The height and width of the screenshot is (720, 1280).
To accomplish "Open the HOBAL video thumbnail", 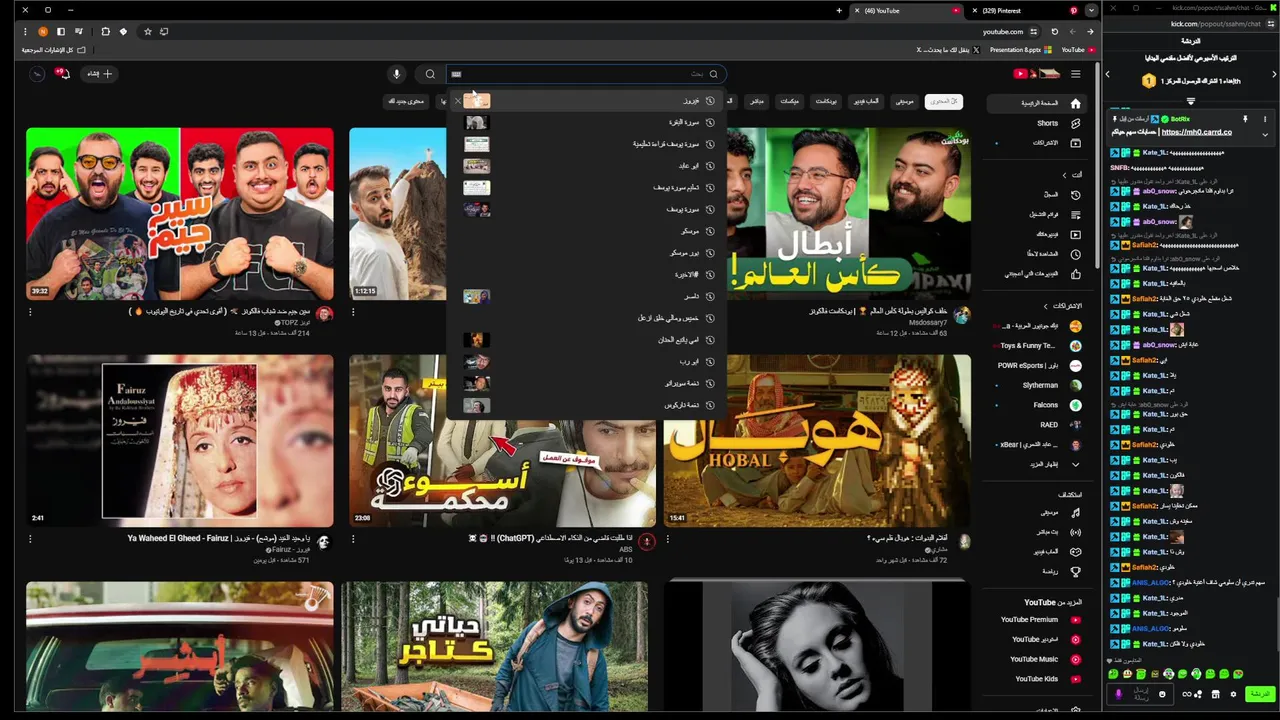I will (x=817, y=440).
